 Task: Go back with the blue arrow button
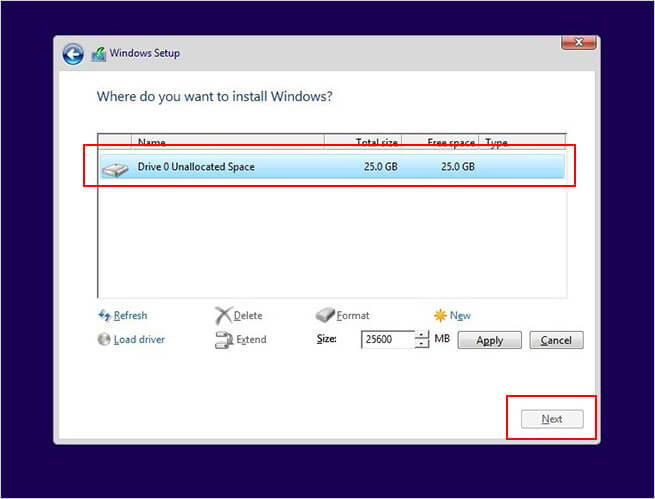click(x=73, y=54)
